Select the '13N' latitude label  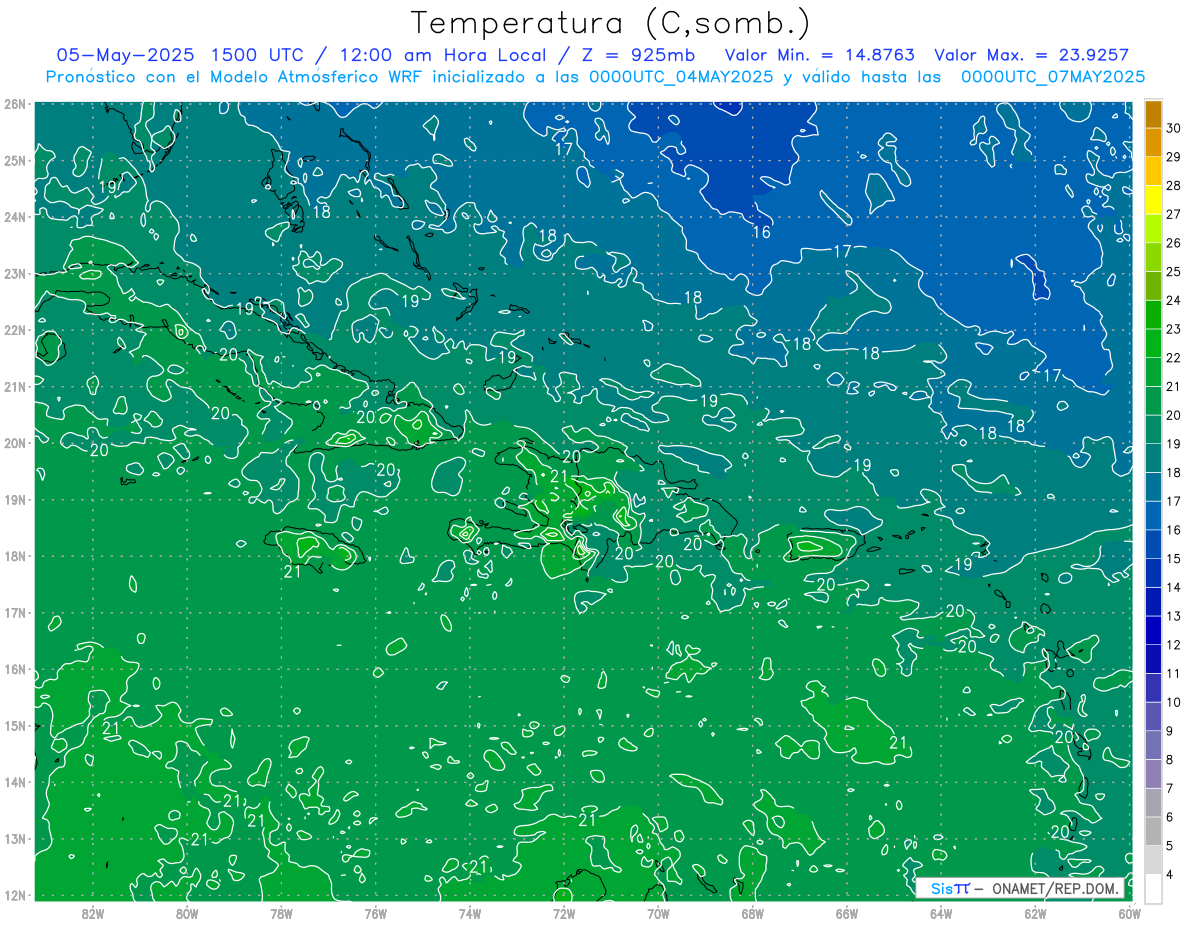15,839
